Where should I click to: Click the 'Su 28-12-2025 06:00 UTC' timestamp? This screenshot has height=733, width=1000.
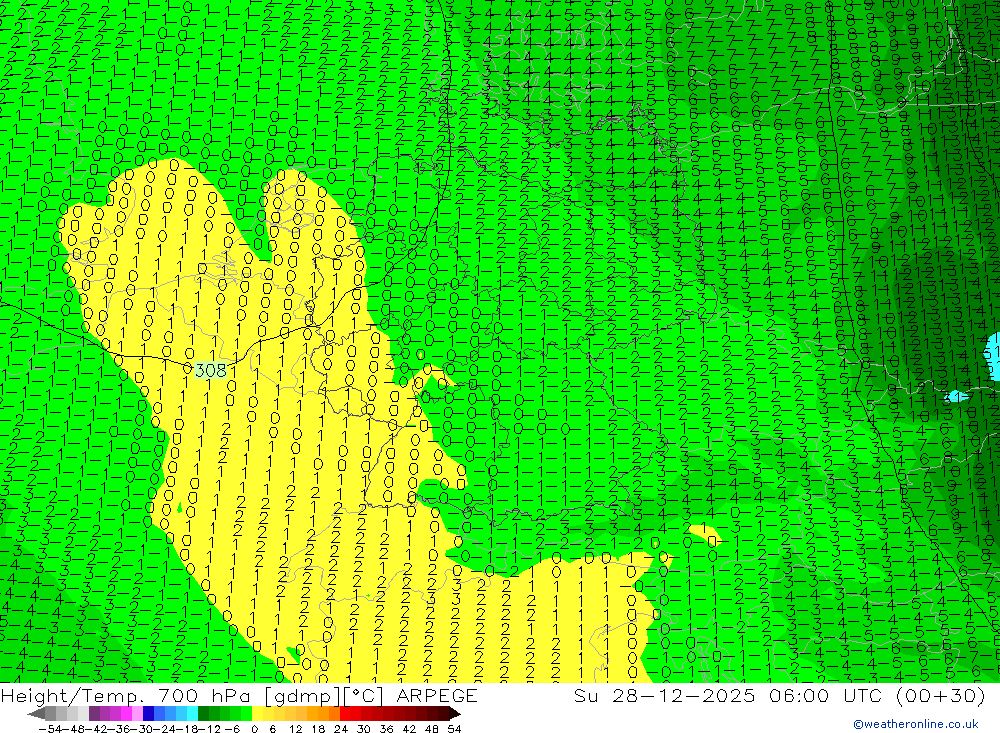728,695
